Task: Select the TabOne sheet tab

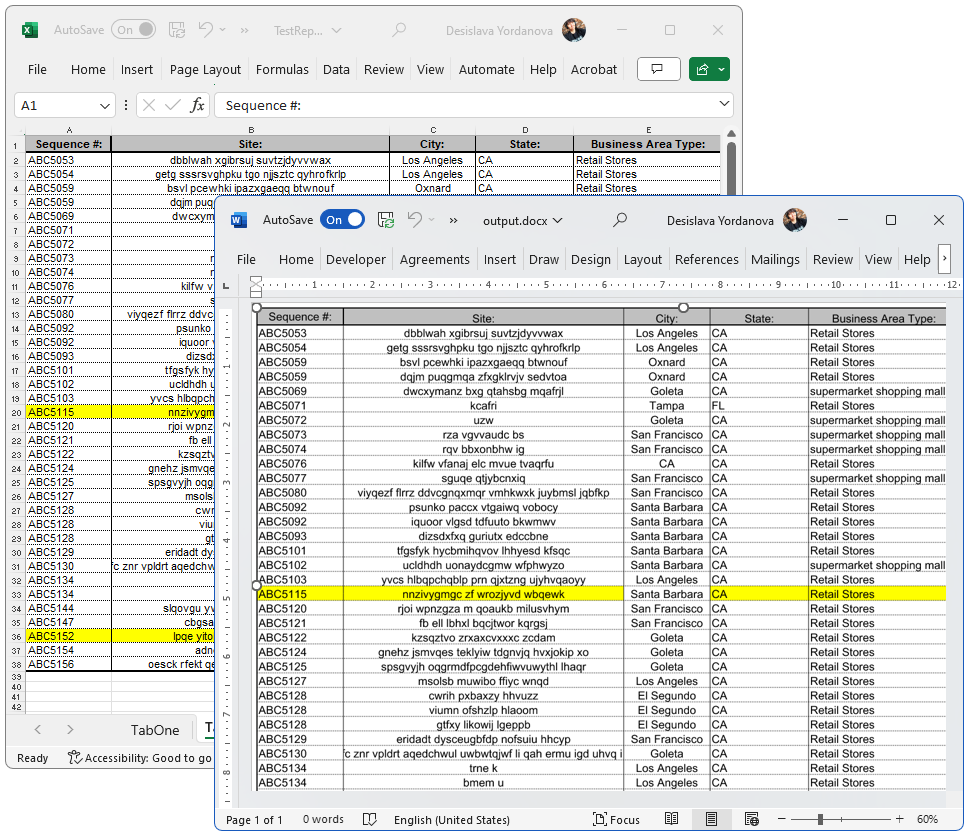Action: [x=154, y=730]
